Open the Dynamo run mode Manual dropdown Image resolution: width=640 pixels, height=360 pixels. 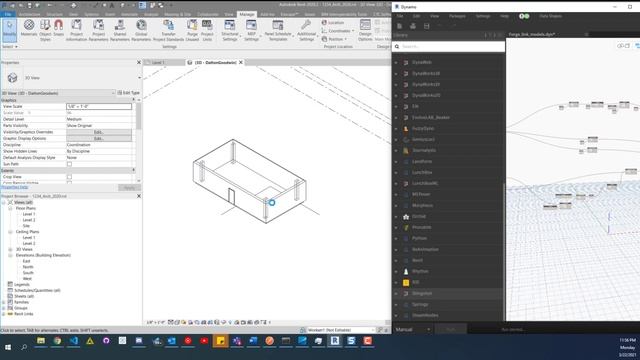click(412, 329)
